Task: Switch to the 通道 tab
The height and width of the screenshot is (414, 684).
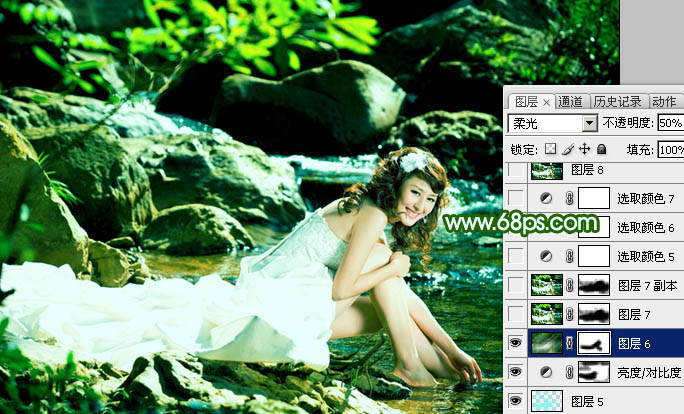Action: [571, 102]
